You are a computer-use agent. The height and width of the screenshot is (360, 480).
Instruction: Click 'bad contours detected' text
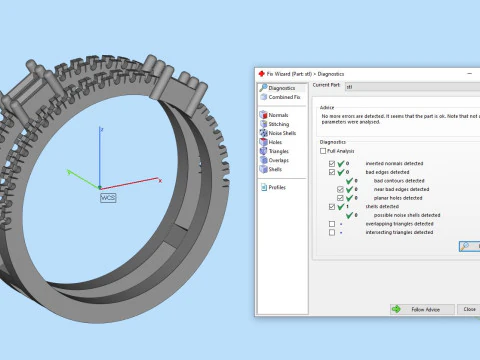399,181
